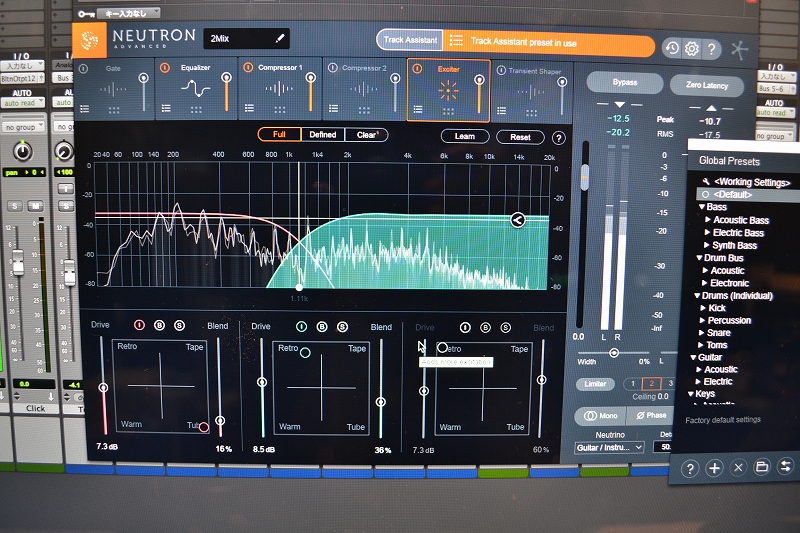Open Equalizer module preset list icon
800x533 pixels.
[166, 109]
